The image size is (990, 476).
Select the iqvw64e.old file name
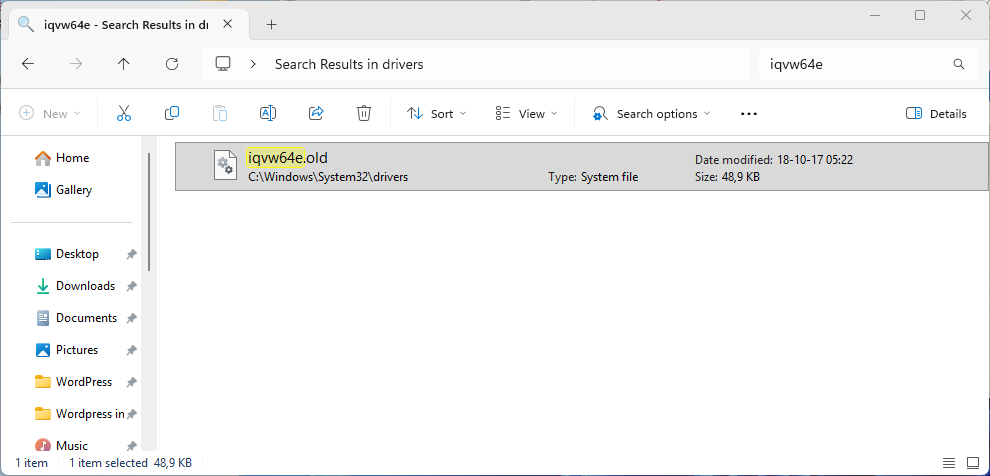click(288, 157)
